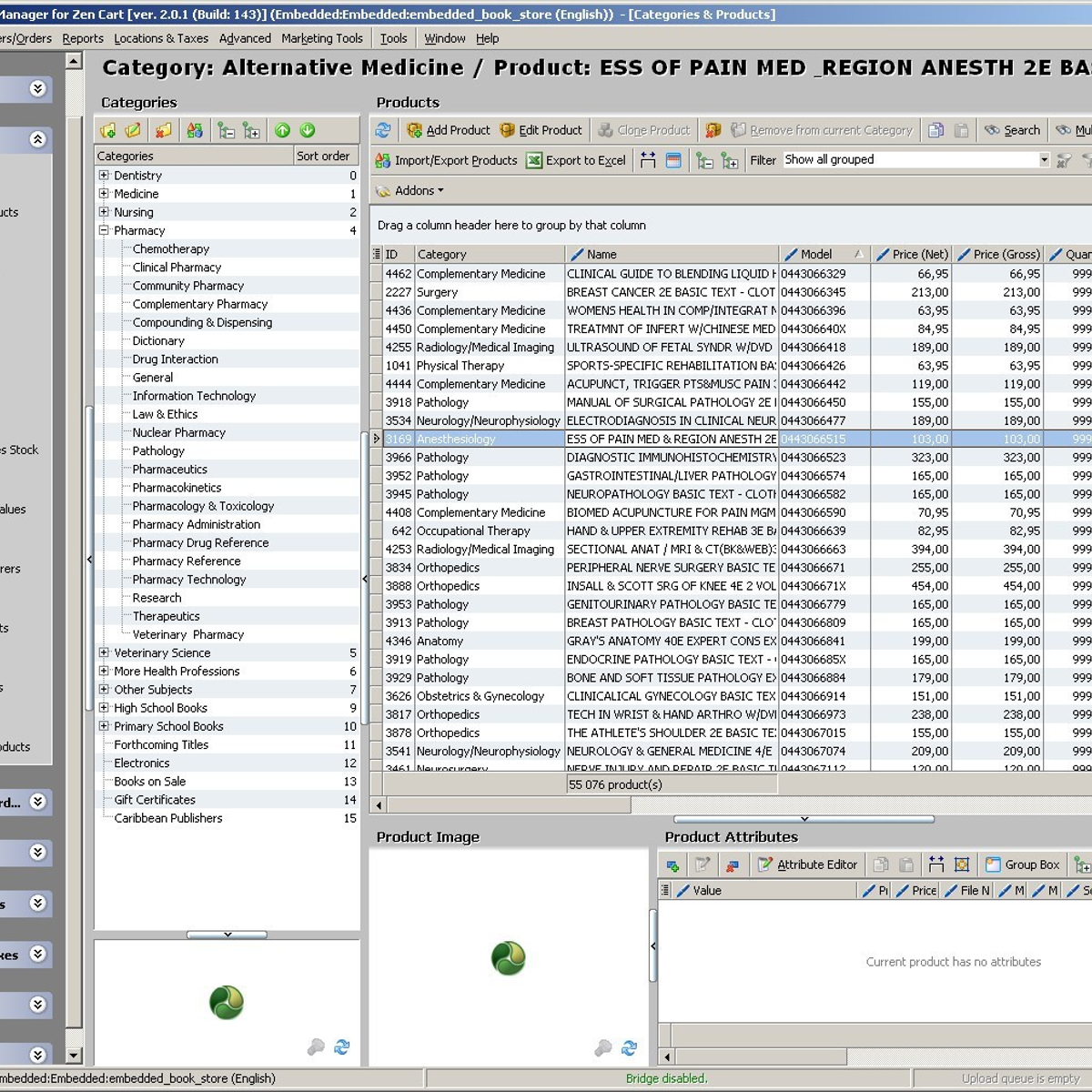Sort products by Model column header

(x=824, y=254)
